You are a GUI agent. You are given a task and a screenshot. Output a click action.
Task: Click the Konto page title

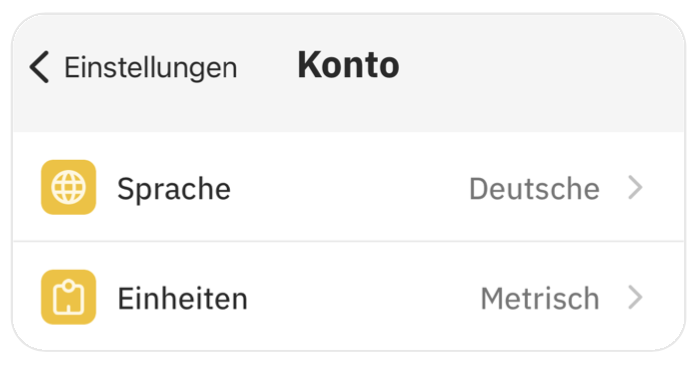348,65
